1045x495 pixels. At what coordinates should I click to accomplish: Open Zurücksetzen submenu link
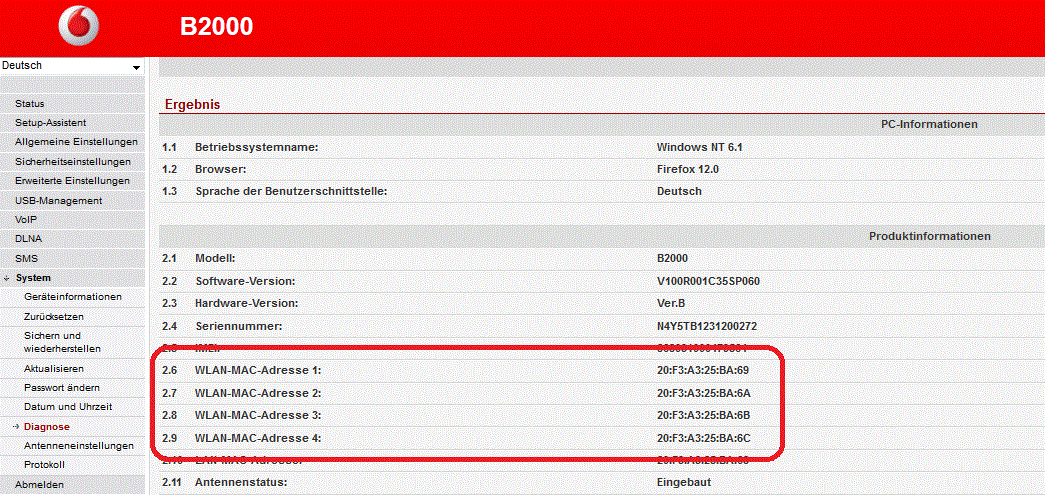point(53,316)
